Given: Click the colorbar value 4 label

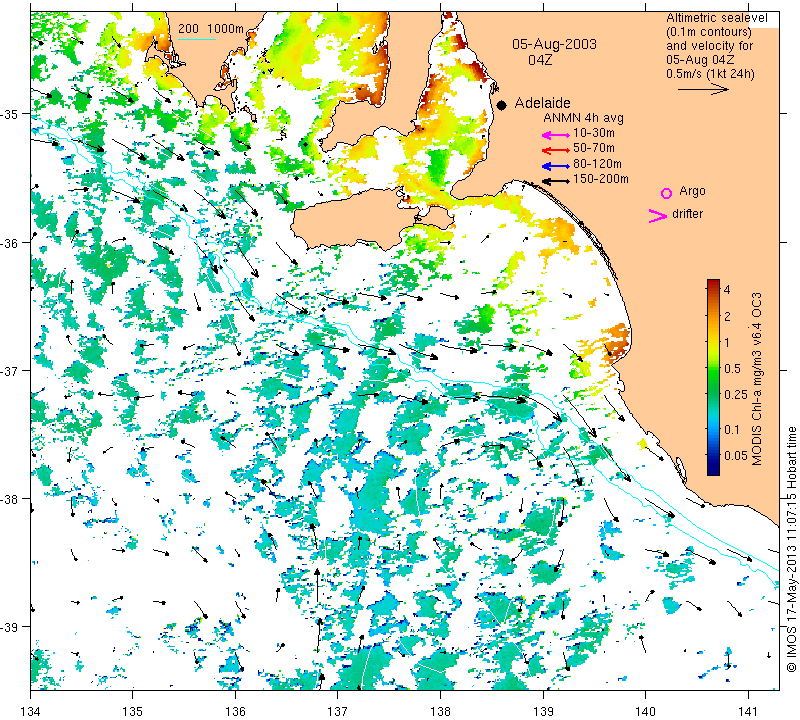Looking at the screenshot, I should tap(727, 289).
